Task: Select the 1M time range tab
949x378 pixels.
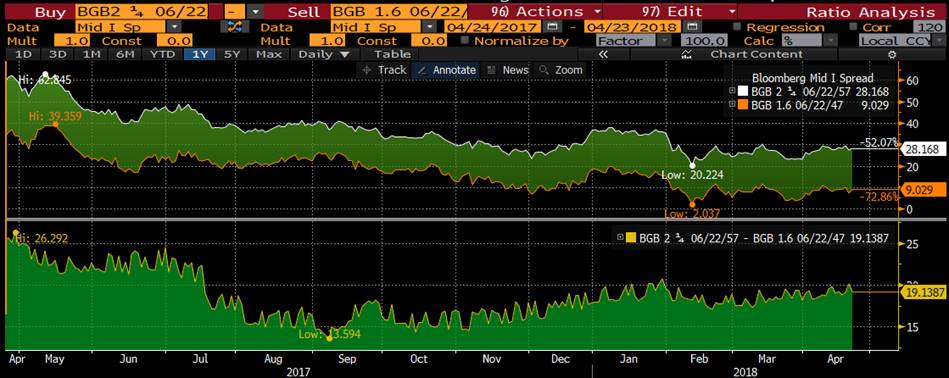Action: 91,54
